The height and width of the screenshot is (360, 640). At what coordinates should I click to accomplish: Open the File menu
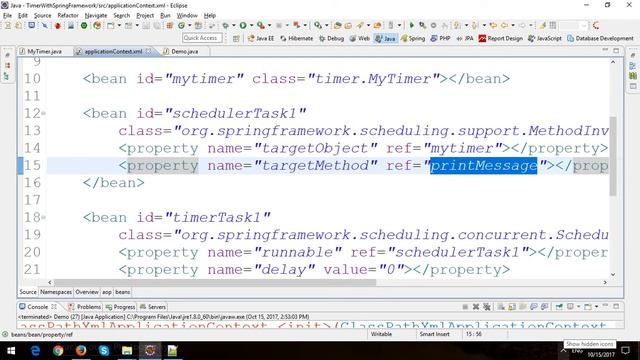[7, 16]
